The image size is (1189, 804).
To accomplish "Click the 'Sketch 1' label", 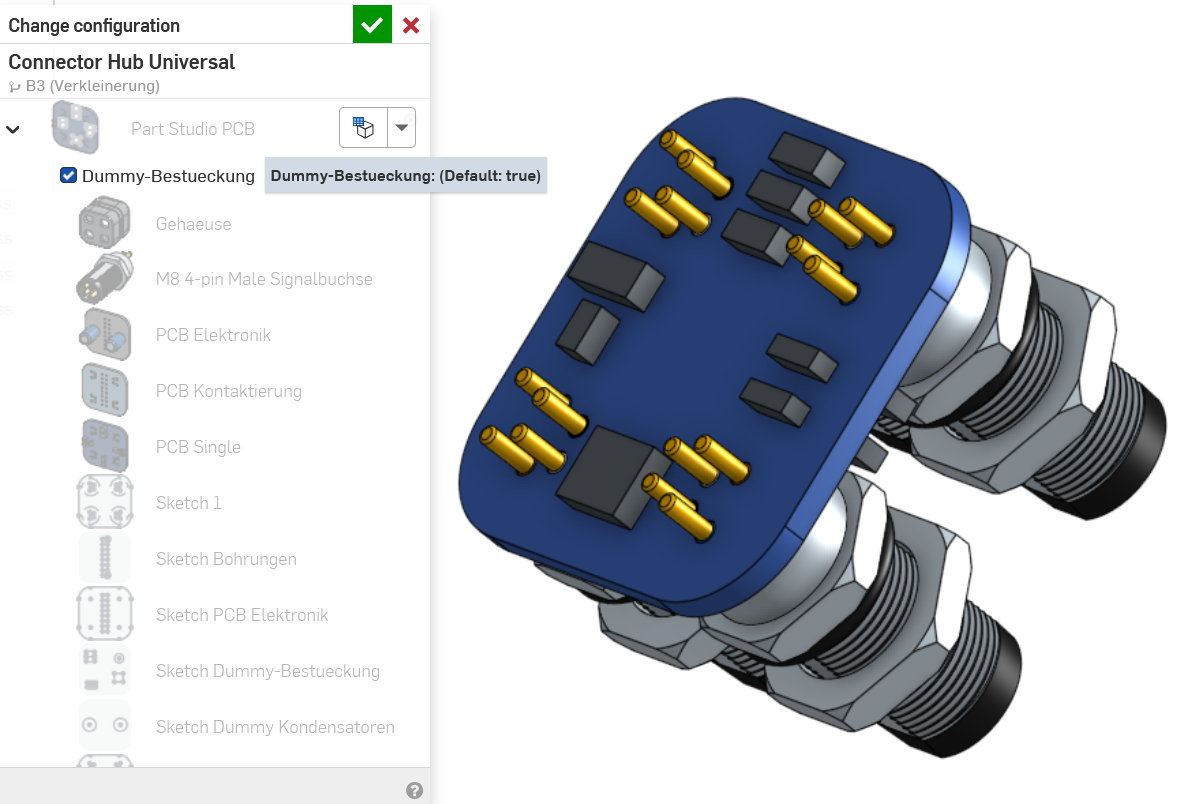I will pos(189,503).
